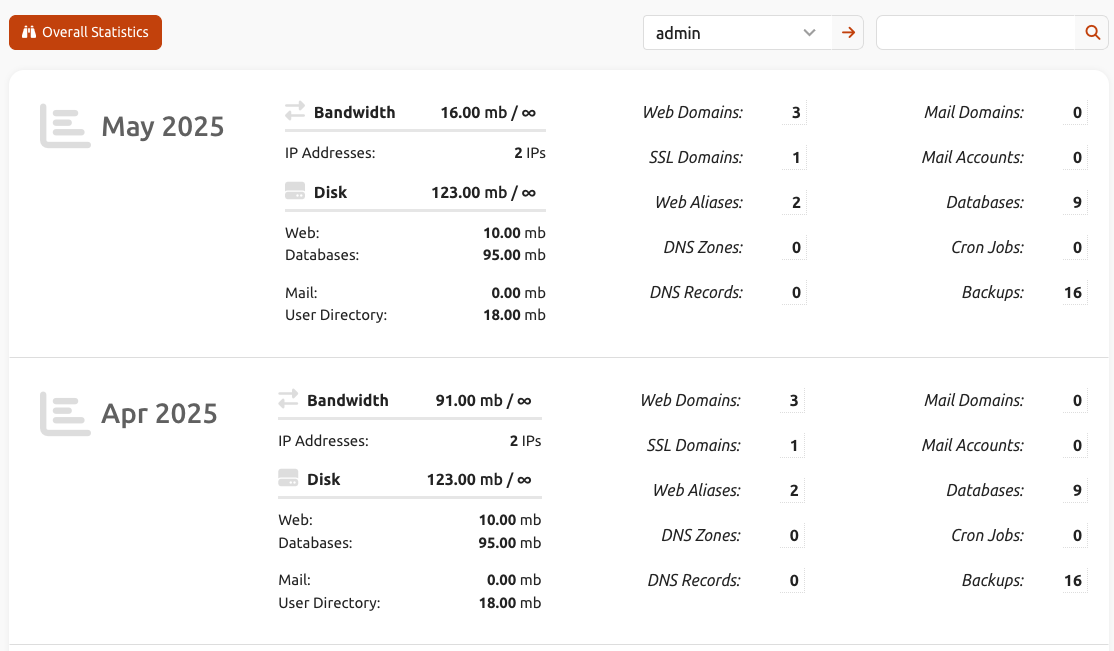Click Apr 2025 IP Addresses label
Viewport: 1114px width, 651px height.
[x=323, y=441]
